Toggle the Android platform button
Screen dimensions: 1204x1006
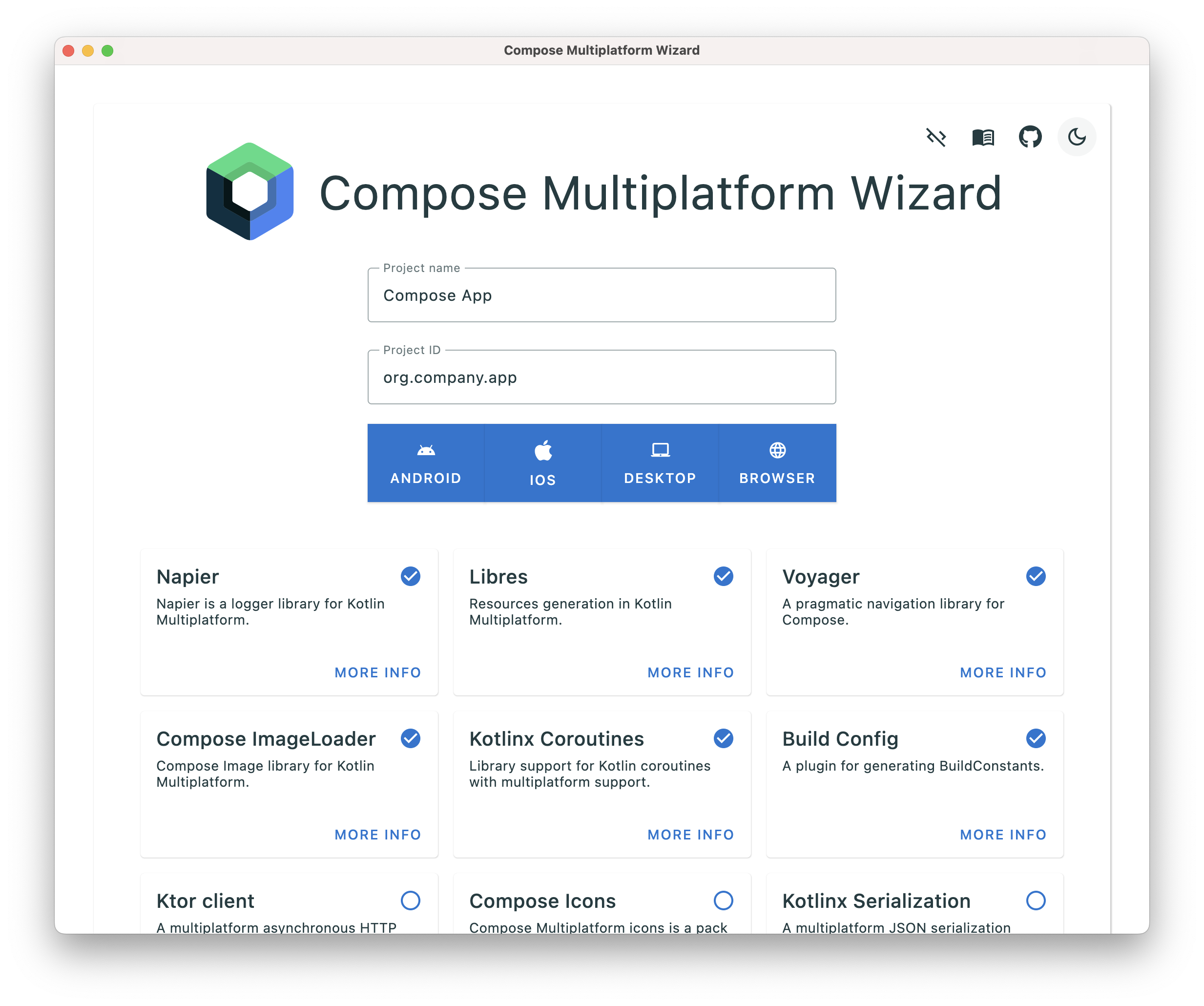tap(425, 463)
